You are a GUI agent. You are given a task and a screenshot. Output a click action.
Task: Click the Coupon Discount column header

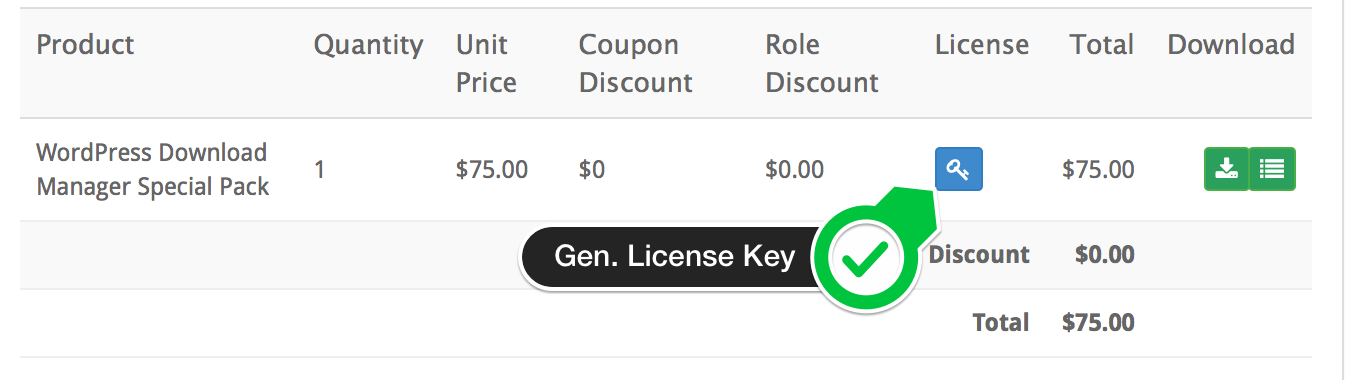tap(636, 63)
